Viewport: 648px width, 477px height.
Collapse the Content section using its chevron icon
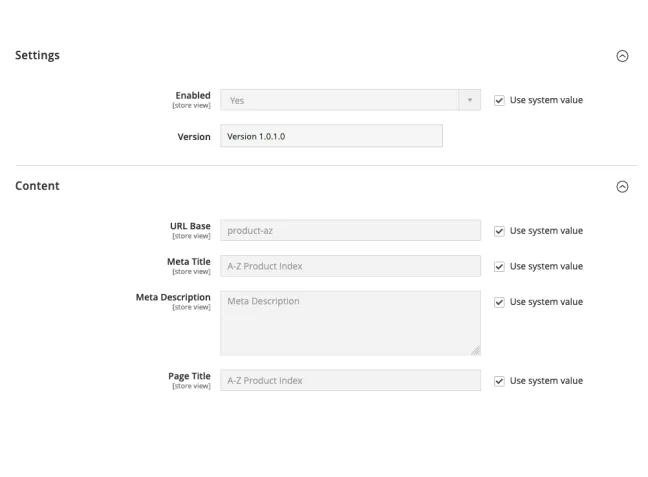(622, 187)
